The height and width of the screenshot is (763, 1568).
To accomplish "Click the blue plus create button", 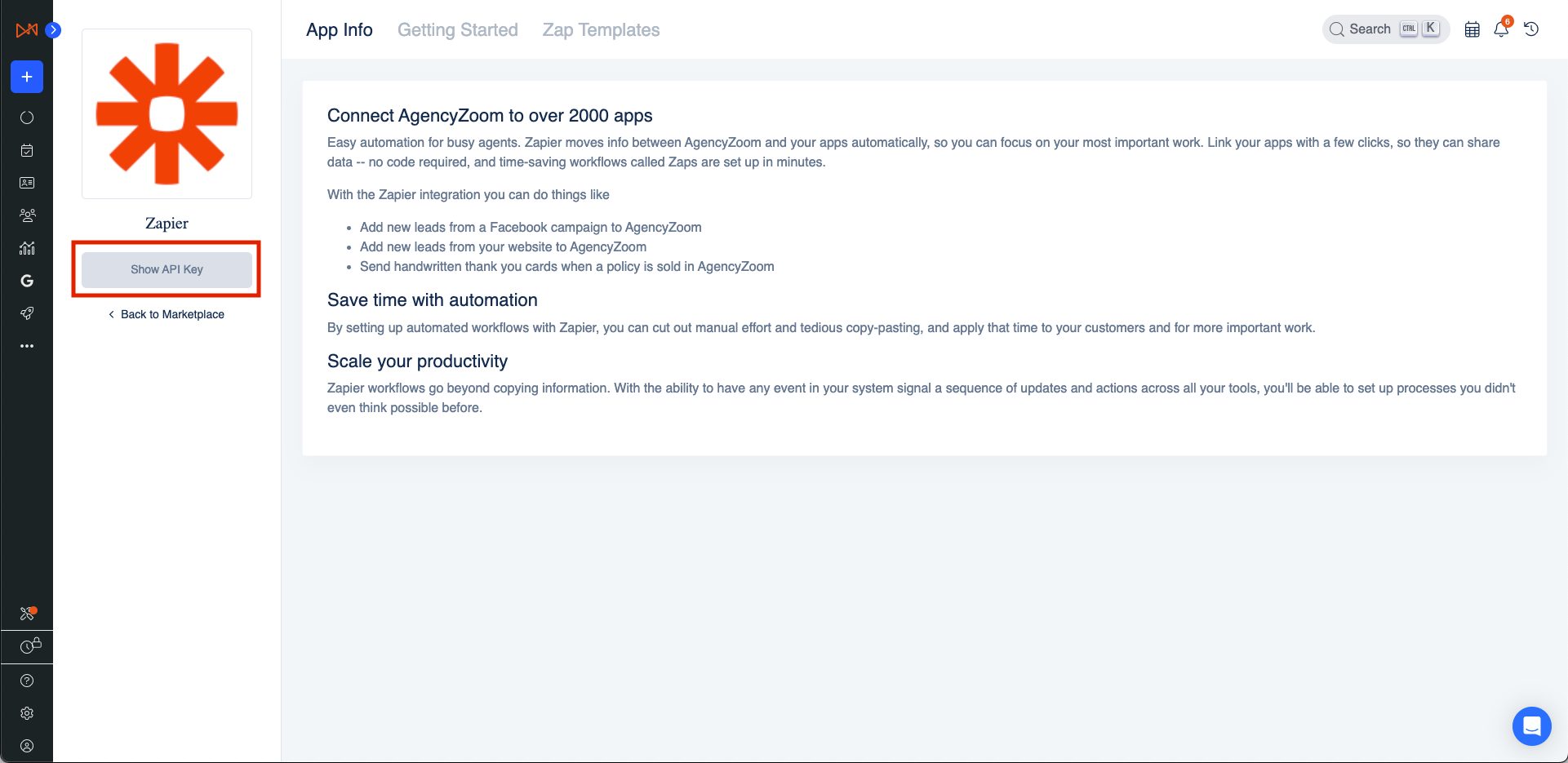I will click(x=27, y=77).
